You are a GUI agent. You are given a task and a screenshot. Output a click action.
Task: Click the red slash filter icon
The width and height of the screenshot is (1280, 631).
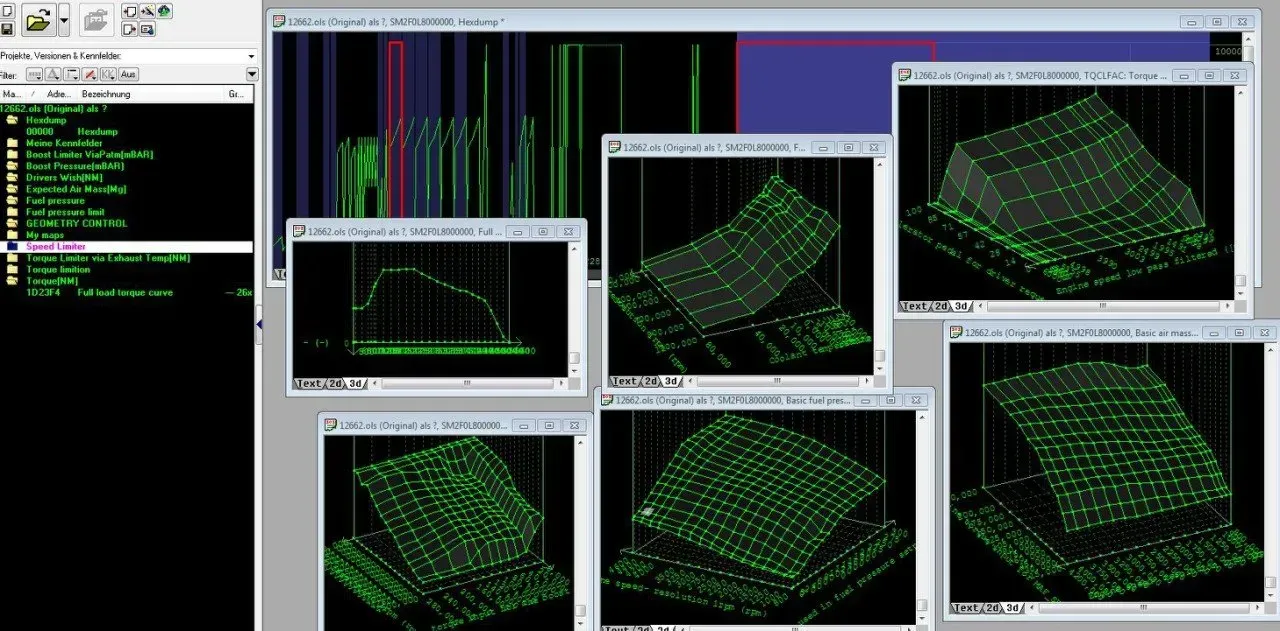(90, 74)
